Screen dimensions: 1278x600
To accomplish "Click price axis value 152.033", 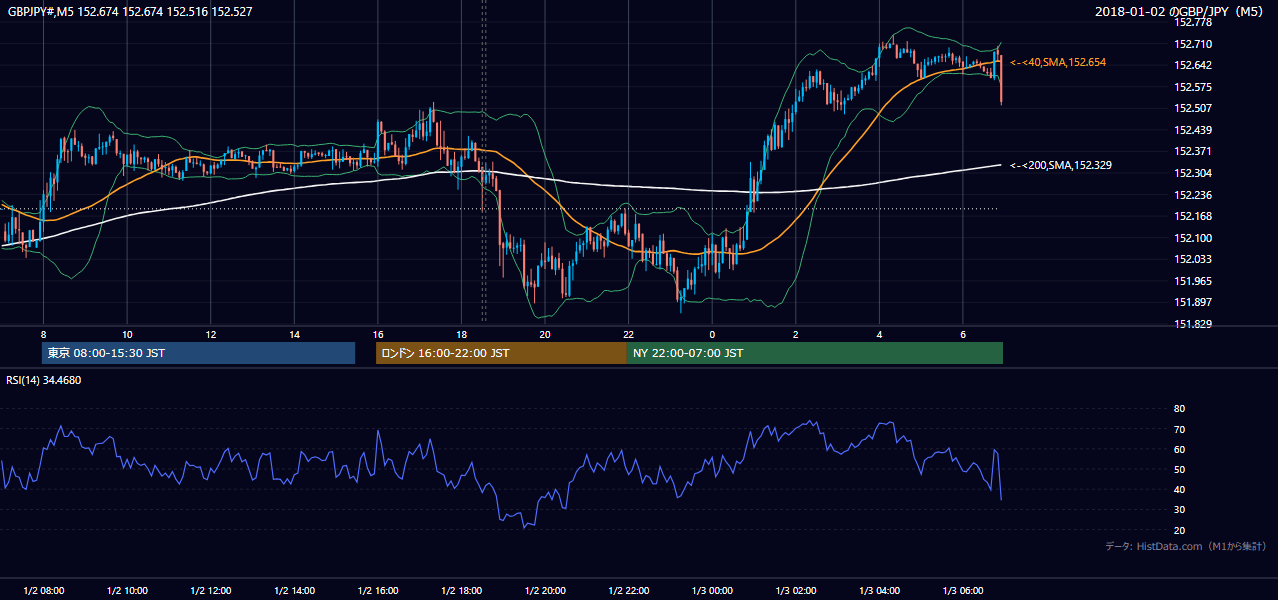I will [x=1193, y=259].
